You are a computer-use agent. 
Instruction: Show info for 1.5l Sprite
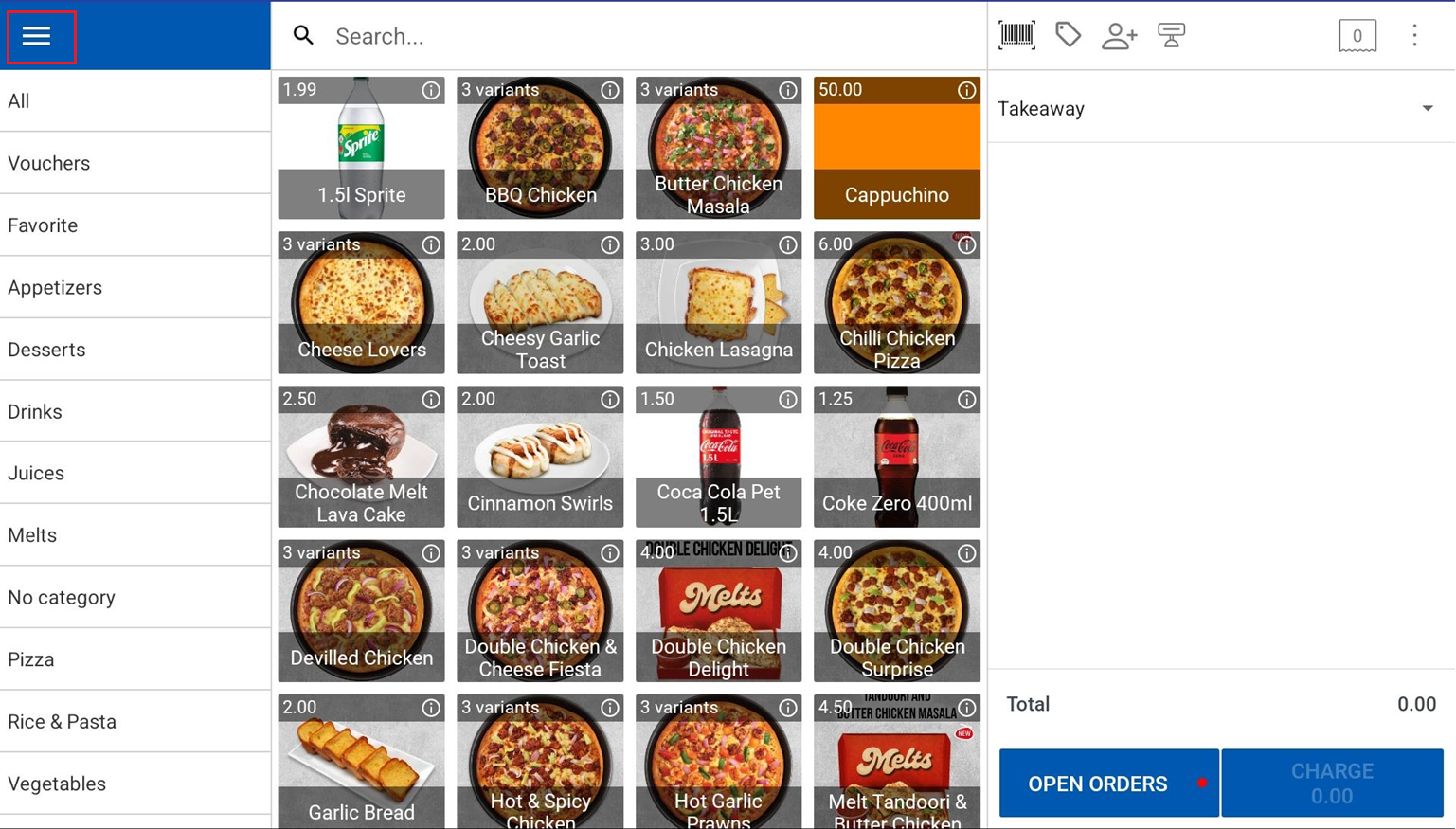(x=431, y=90)
